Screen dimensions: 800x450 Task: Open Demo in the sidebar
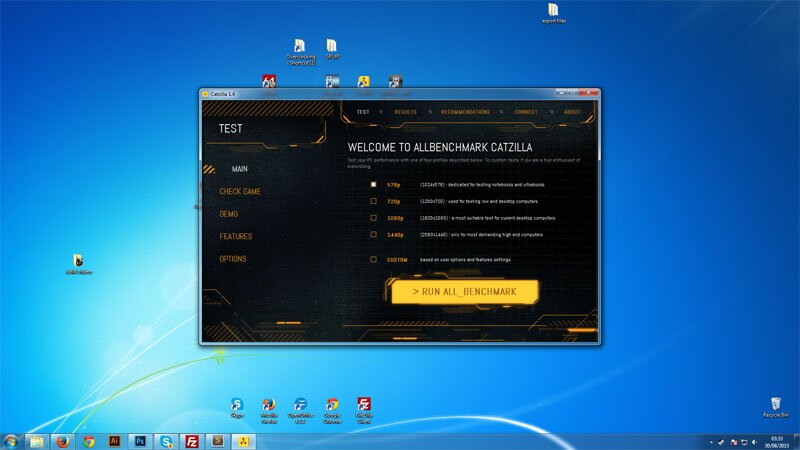coord(229,214)
